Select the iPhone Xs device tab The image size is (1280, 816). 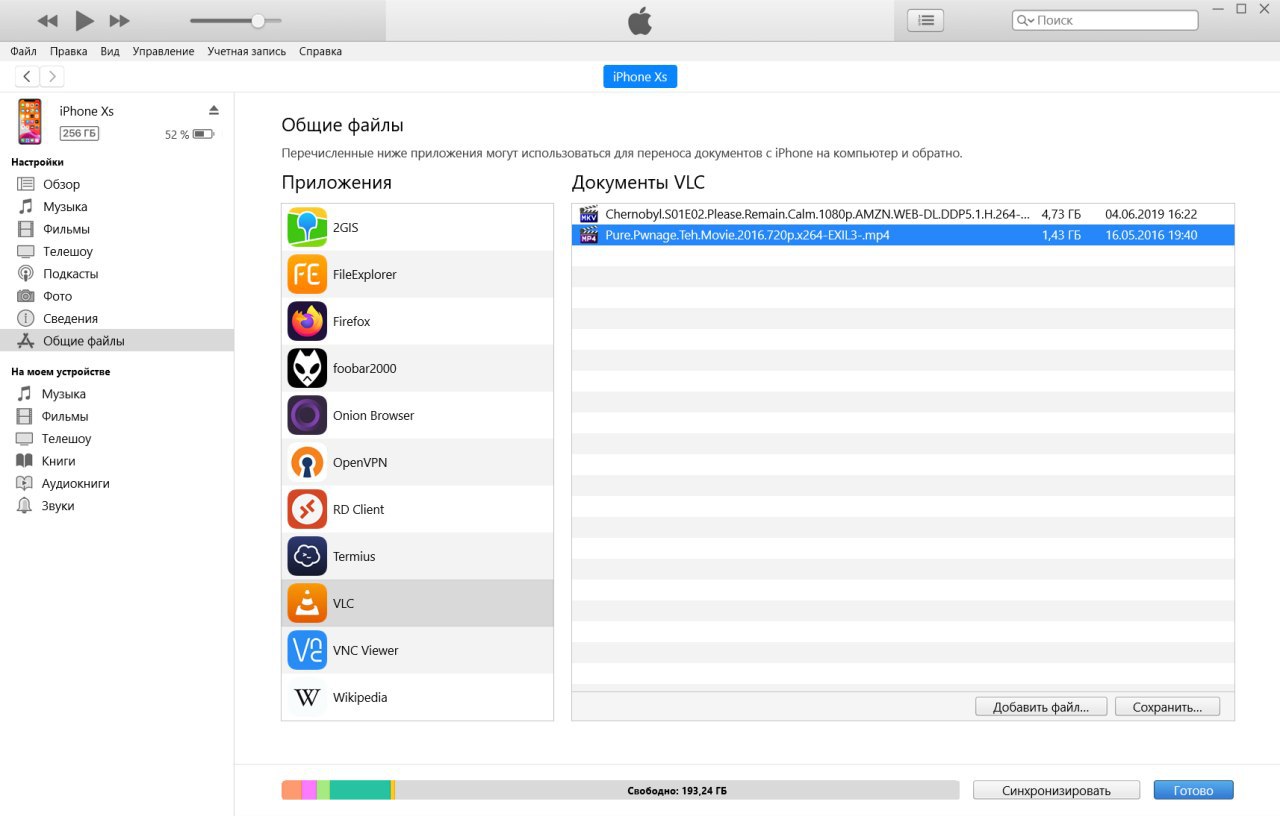coord(640,77)
